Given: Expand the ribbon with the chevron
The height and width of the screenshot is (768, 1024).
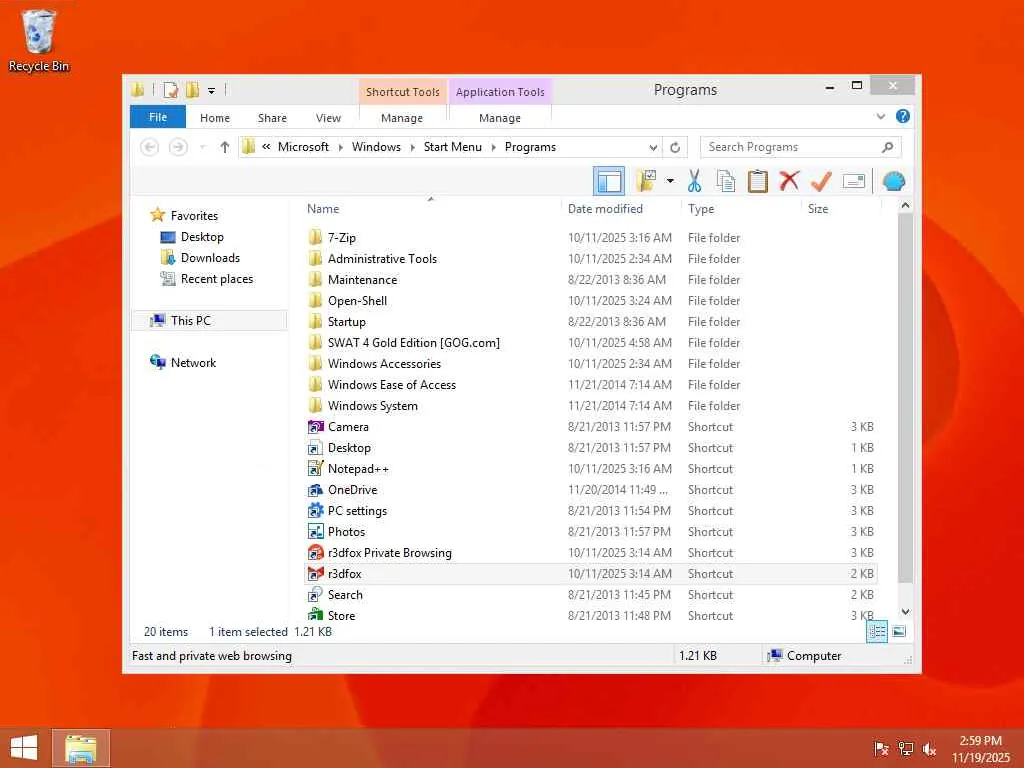Looking at the screenshot, I should click(x=880, y=116).
